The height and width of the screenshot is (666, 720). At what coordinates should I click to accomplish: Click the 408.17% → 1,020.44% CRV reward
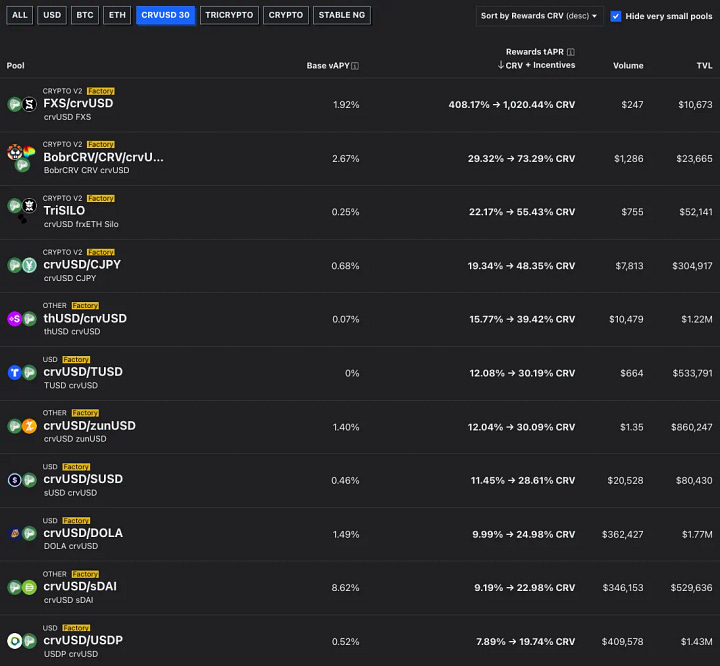[x=512, y=105]
